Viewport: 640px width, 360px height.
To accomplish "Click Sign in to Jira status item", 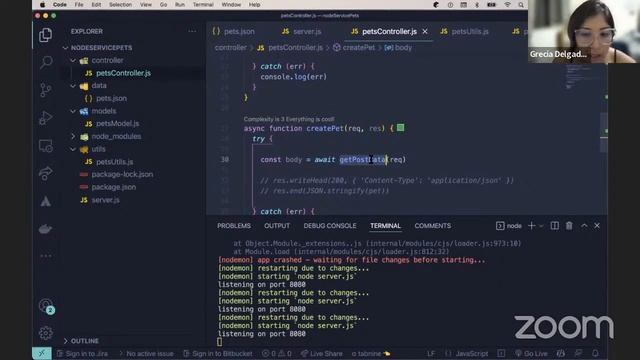I will (x=82, y=353).
